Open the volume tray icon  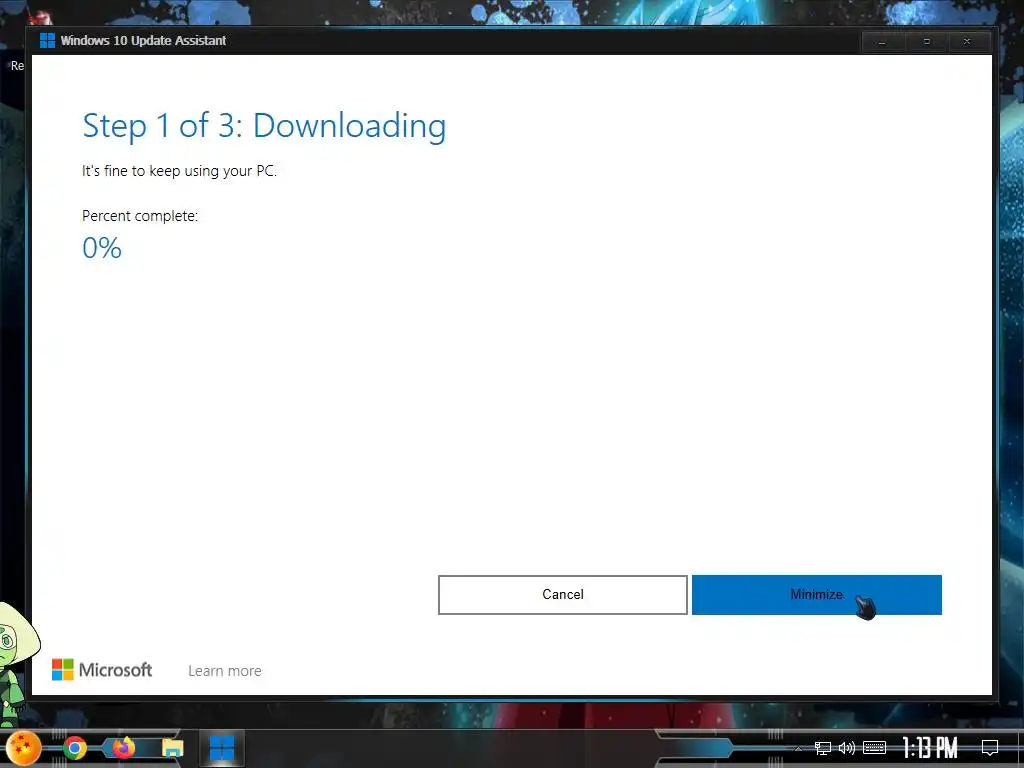coord(846,748)
